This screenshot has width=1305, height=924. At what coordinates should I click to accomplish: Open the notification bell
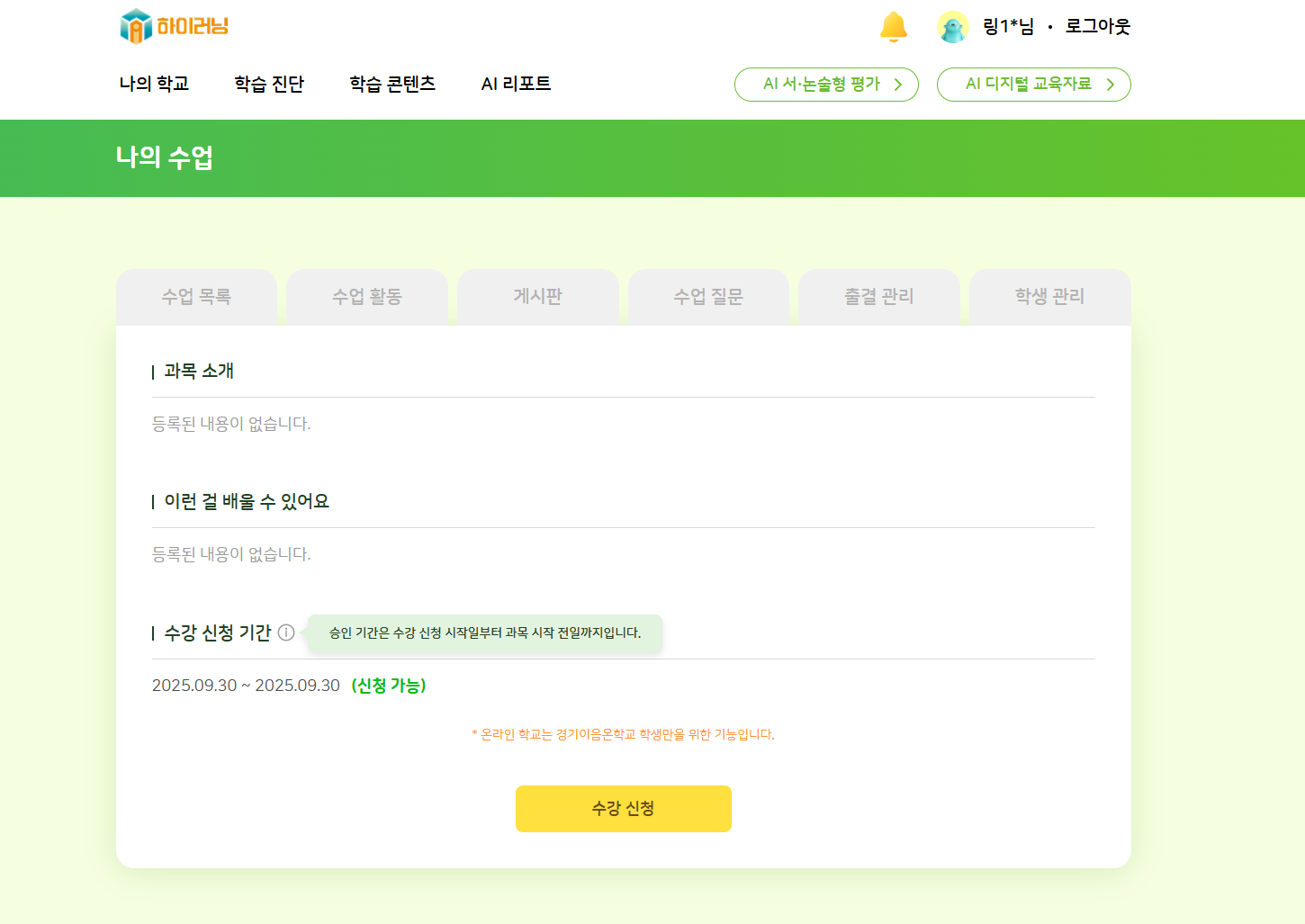coord(893,27)
